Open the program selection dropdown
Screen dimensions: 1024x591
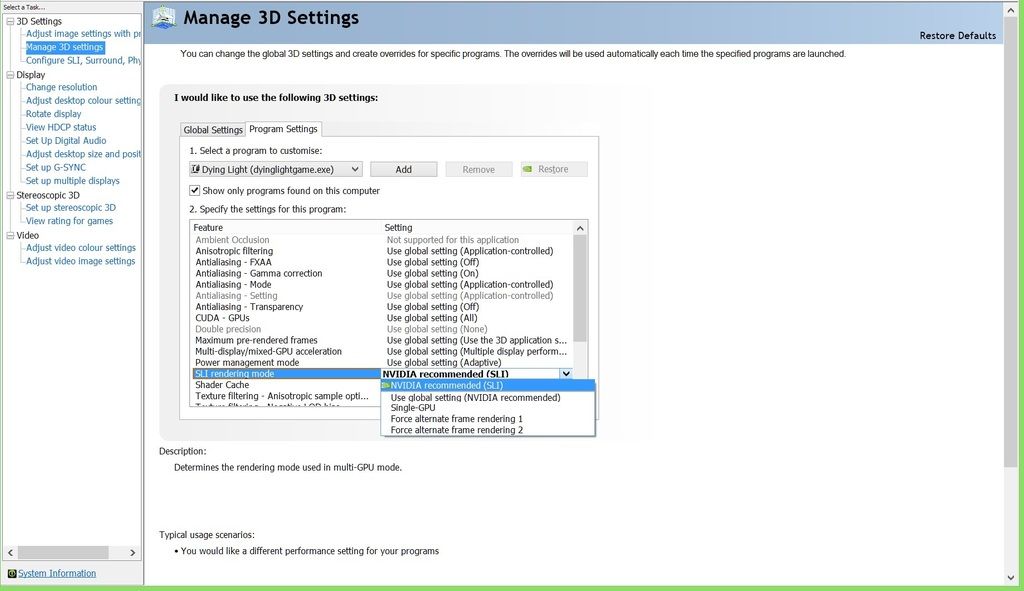tap(355, 169)
